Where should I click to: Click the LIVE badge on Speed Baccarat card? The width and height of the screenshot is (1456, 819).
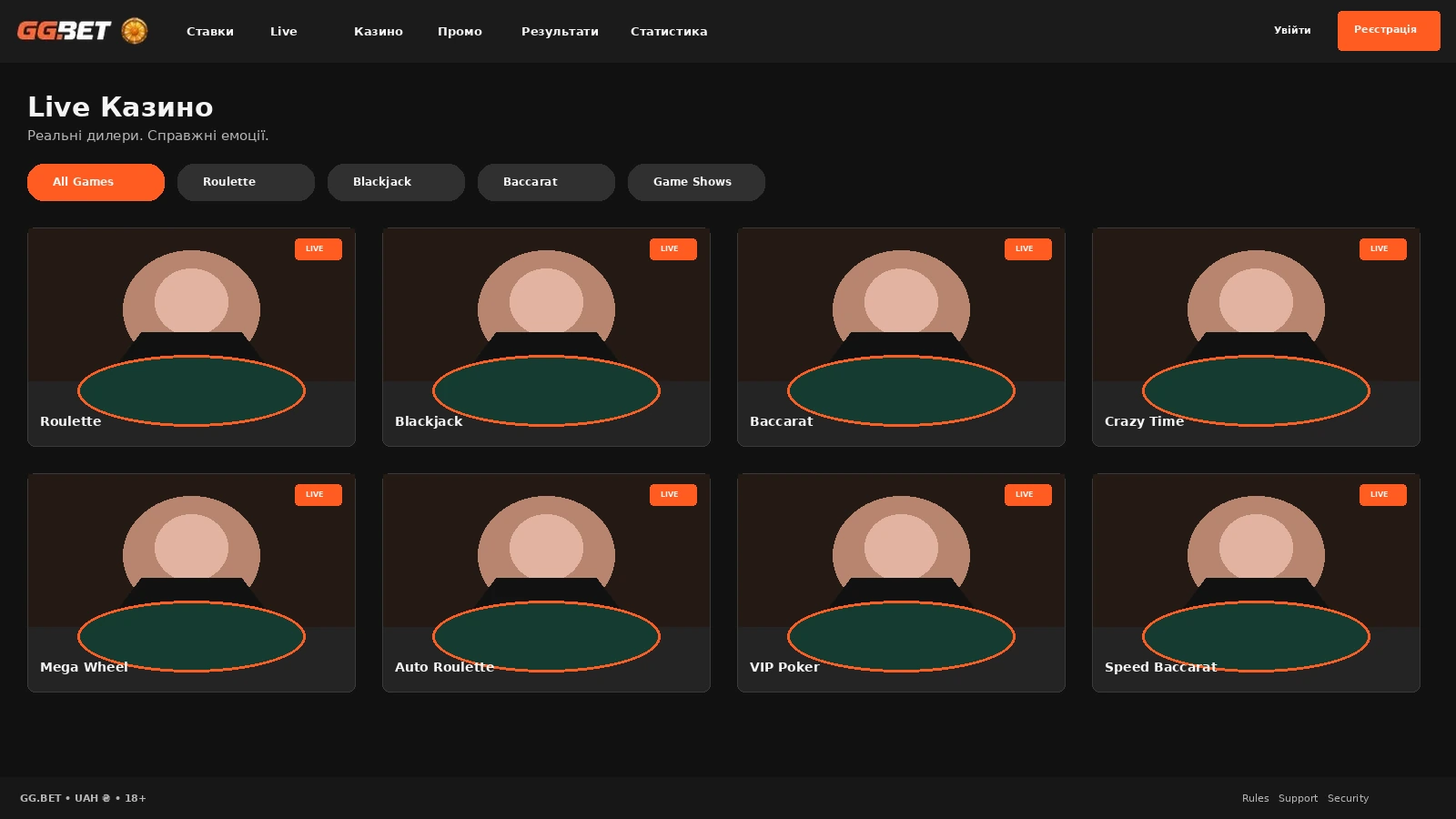[x=1383, y=495]
